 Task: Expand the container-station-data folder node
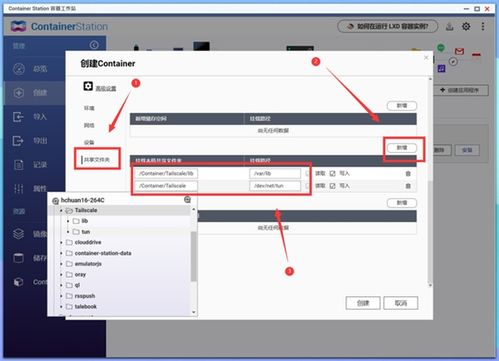[61, 253]
